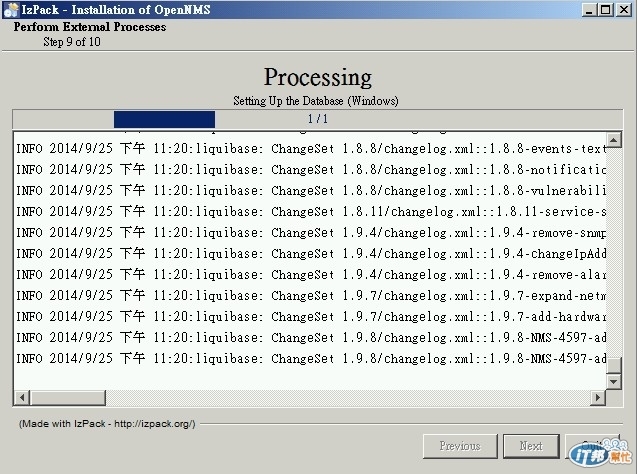Click the log vertical scrollbar up arrow
637x474 pixels.
(613, 140)
